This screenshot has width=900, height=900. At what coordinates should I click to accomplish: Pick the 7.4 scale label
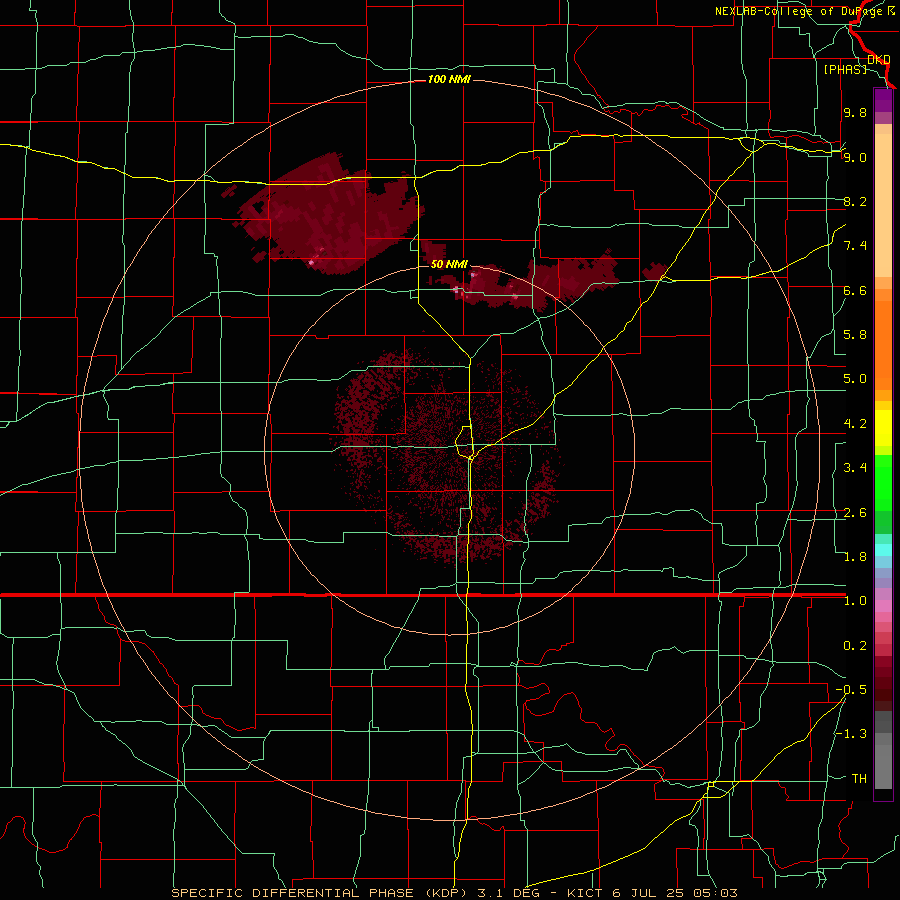[855, 246]
